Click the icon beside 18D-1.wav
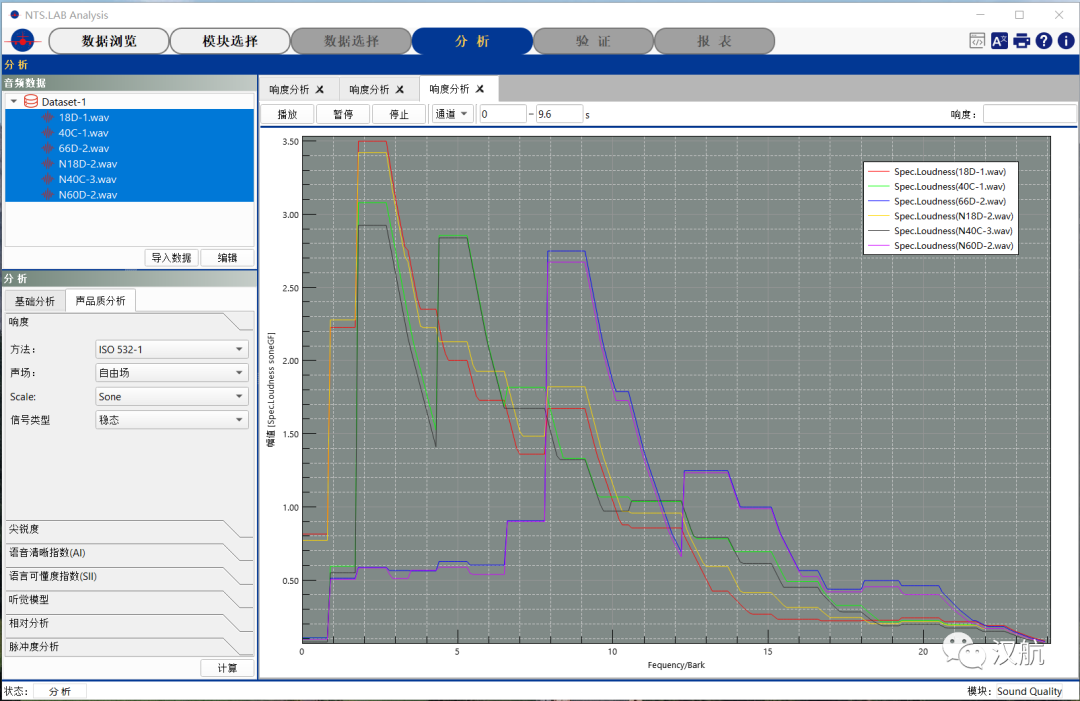 (x=48, y=117)
